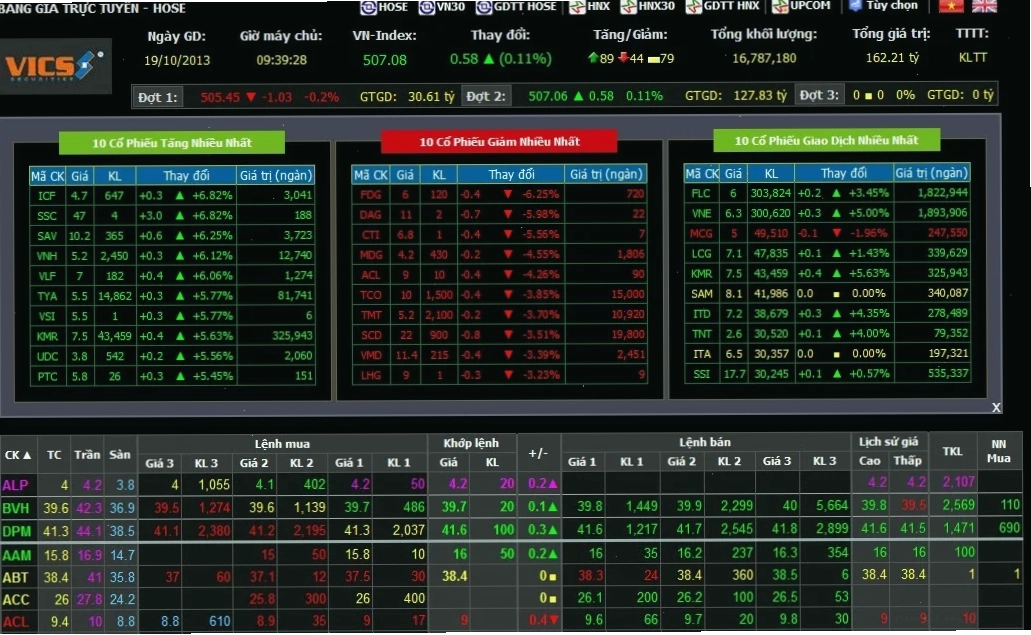Click TCO in the top losers list
The height and width of the screenshot is (635, 1031).
tap(370, 295)
